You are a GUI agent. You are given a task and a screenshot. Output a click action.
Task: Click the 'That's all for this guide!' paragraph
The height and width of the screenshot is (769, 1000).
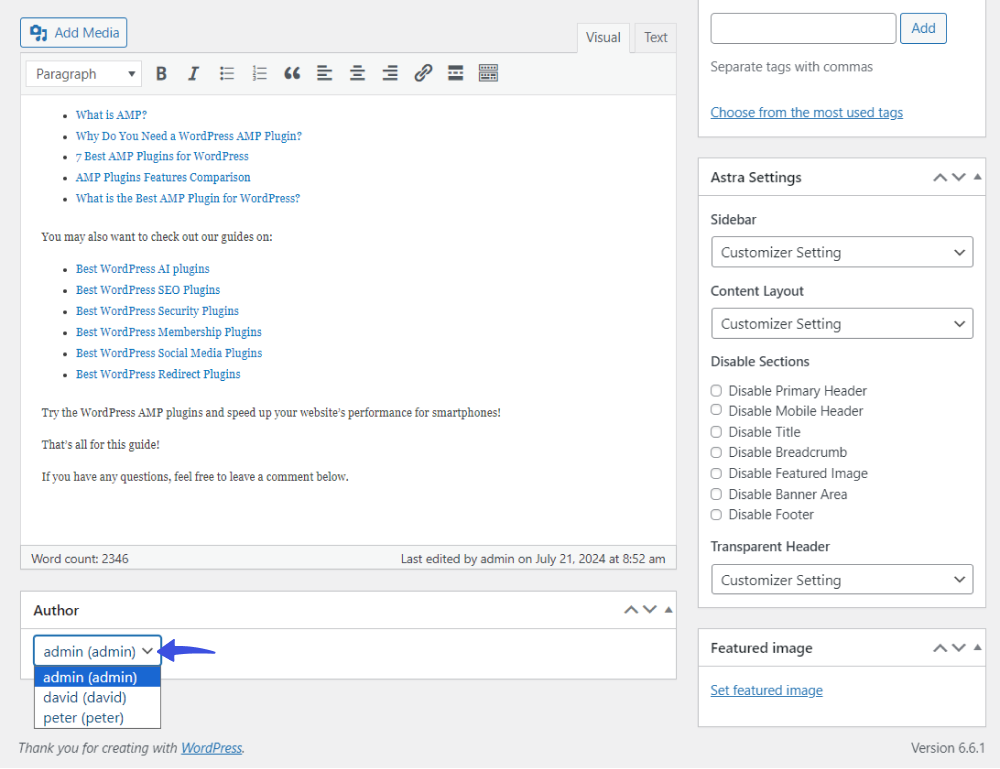click(x=101, y=444)
